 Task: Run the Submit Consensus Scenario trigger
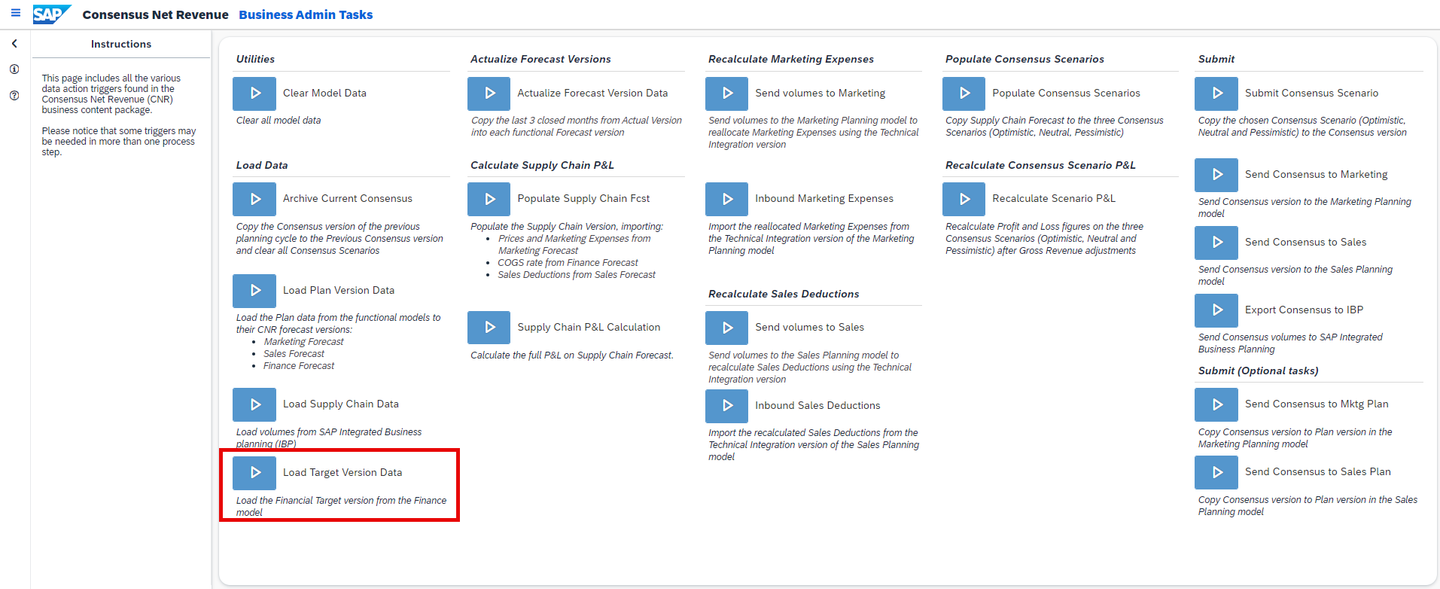1216,93
